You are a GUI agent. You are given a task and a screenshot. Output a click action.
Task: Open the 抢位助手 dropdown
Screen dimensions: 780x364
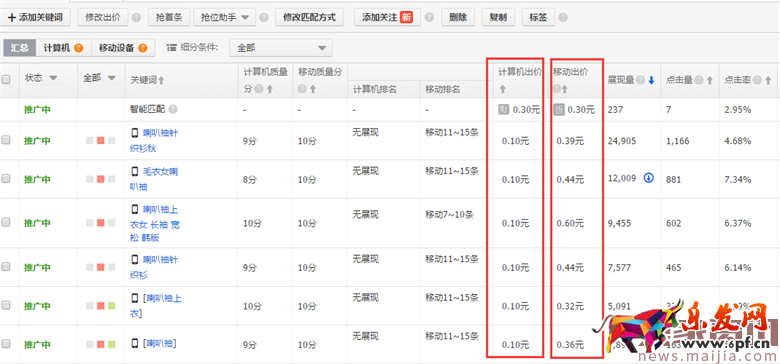click(225, 18)
